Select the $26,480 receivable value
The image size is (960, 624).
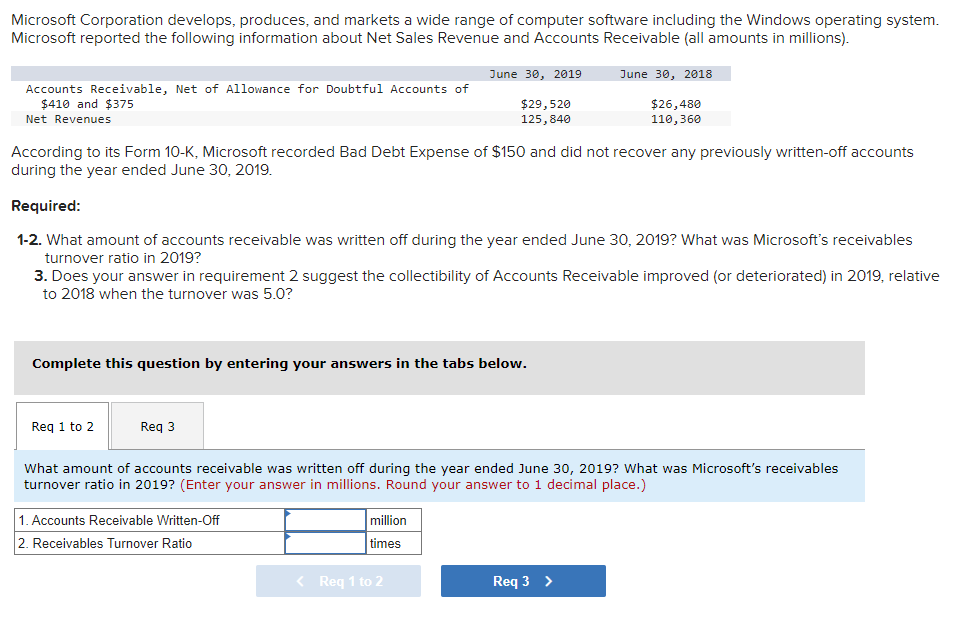click(676, 104)
